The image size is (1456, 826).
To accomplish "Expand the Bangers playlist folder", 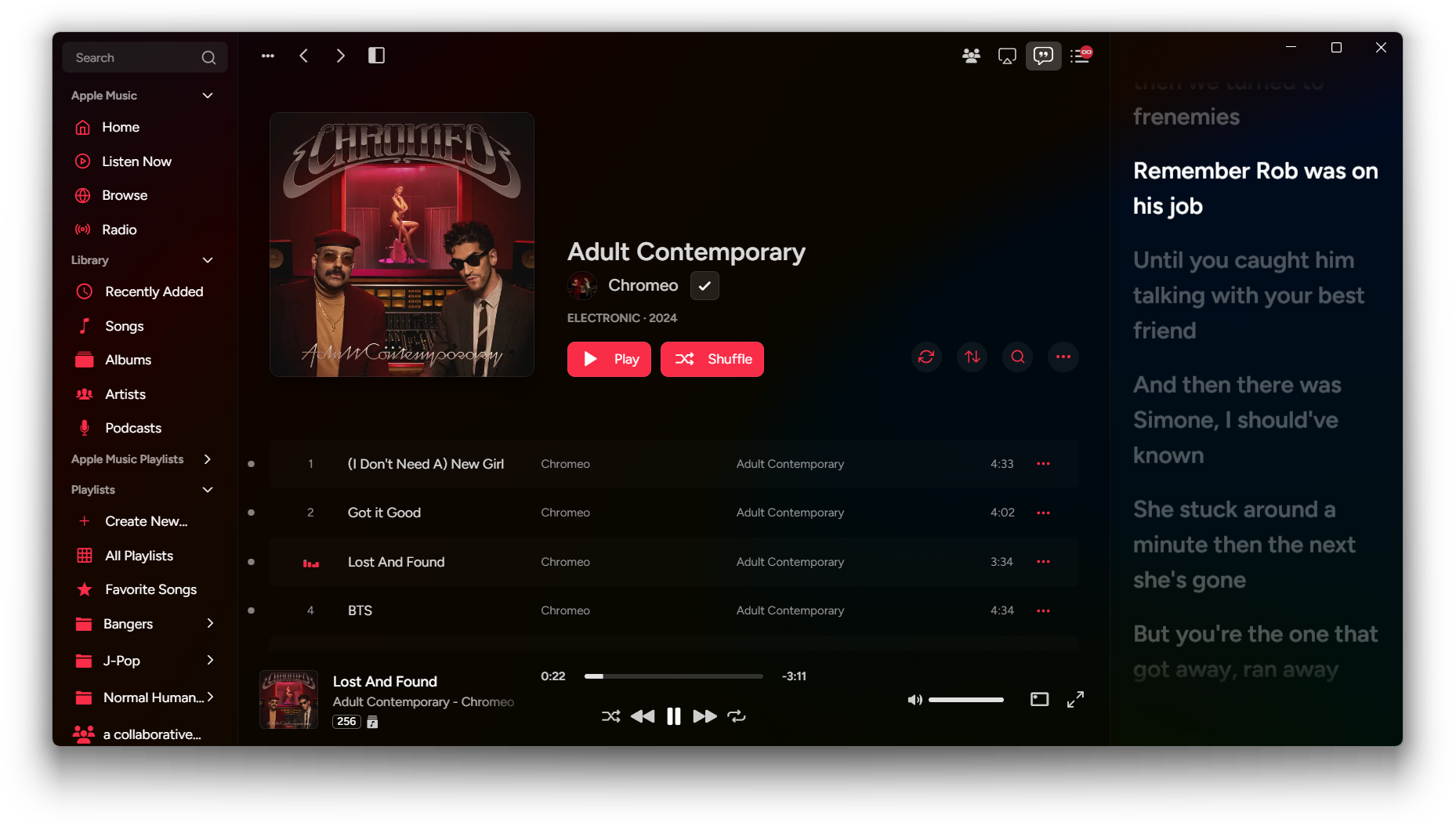I will point(210,624).
